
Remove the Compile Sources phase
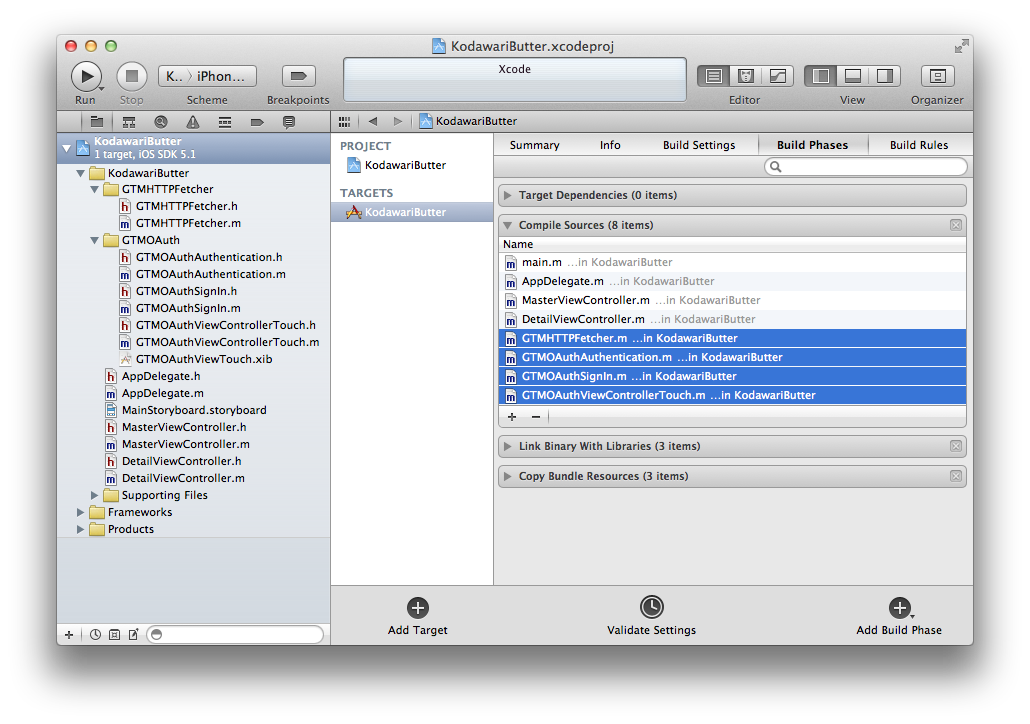tap(956, 225)
